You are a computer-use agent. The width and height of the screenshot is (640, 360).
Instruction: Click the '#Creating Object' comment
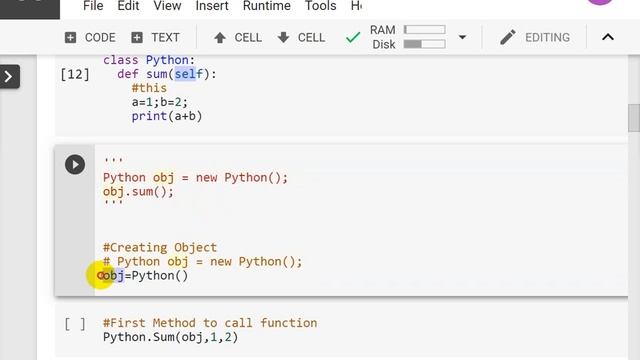click(160, 247)
